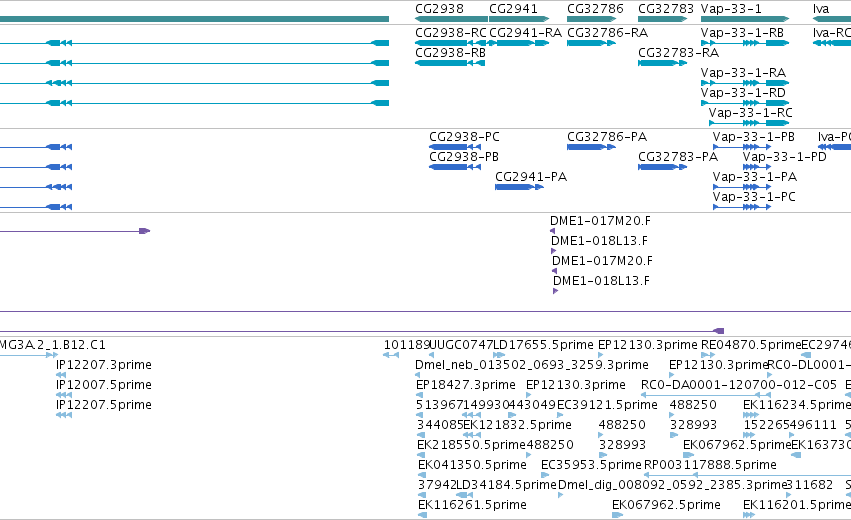Select the Vap-33-1-PB protein label
851x520 pixels.
point(754,137)
